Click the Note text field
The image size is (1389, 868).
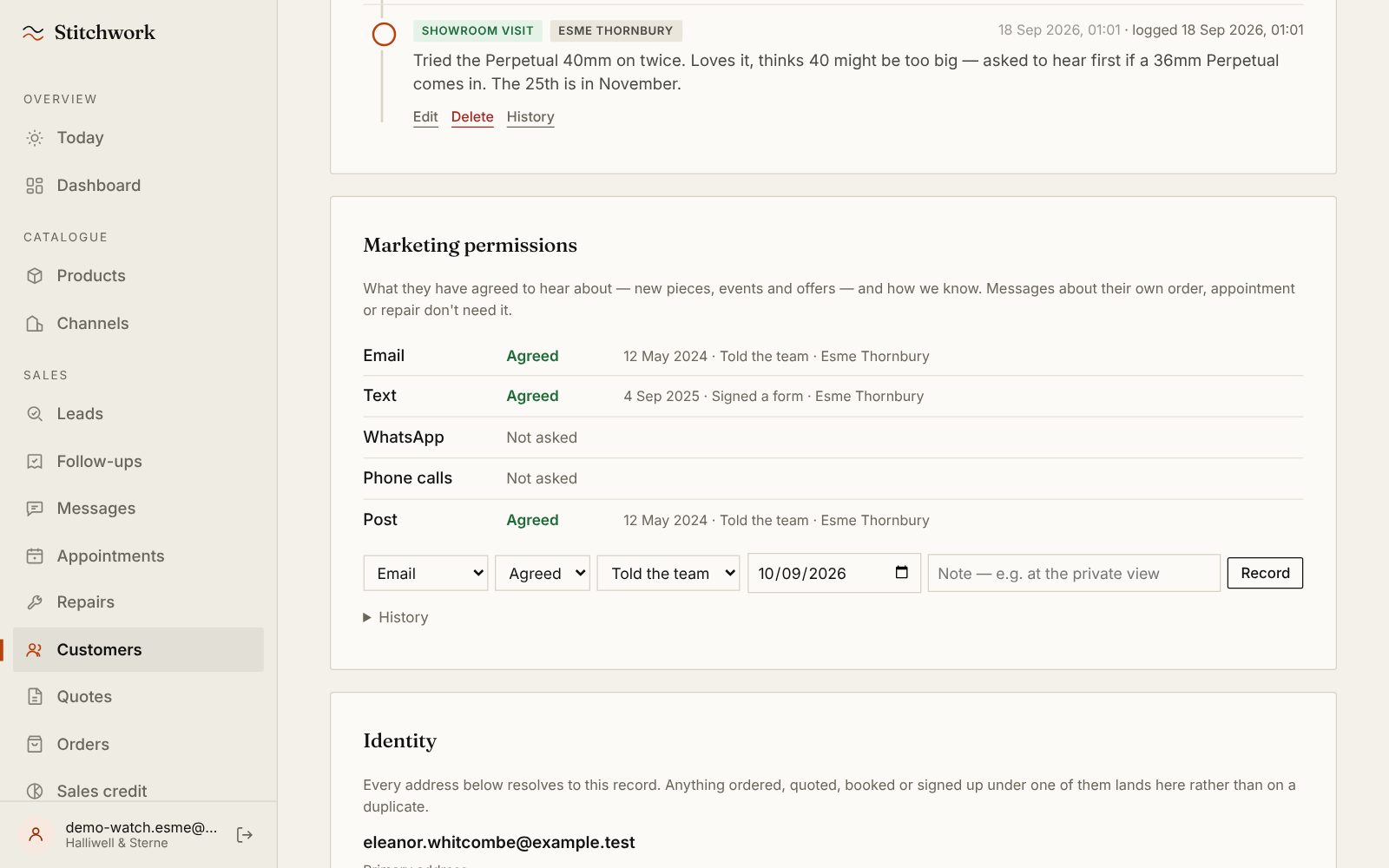click(1074, 574)
